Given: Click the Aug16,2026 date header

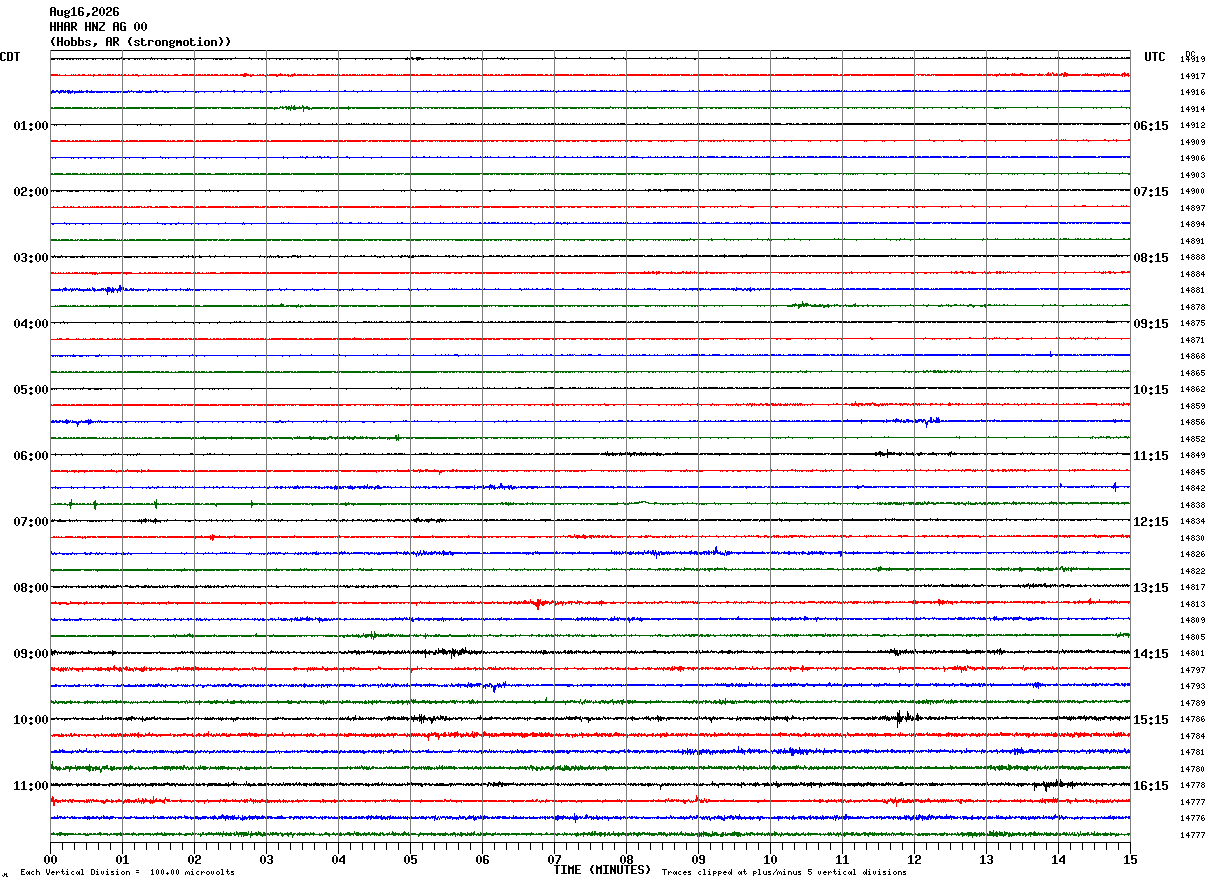Looking at the screenshot, I should 84,12.
